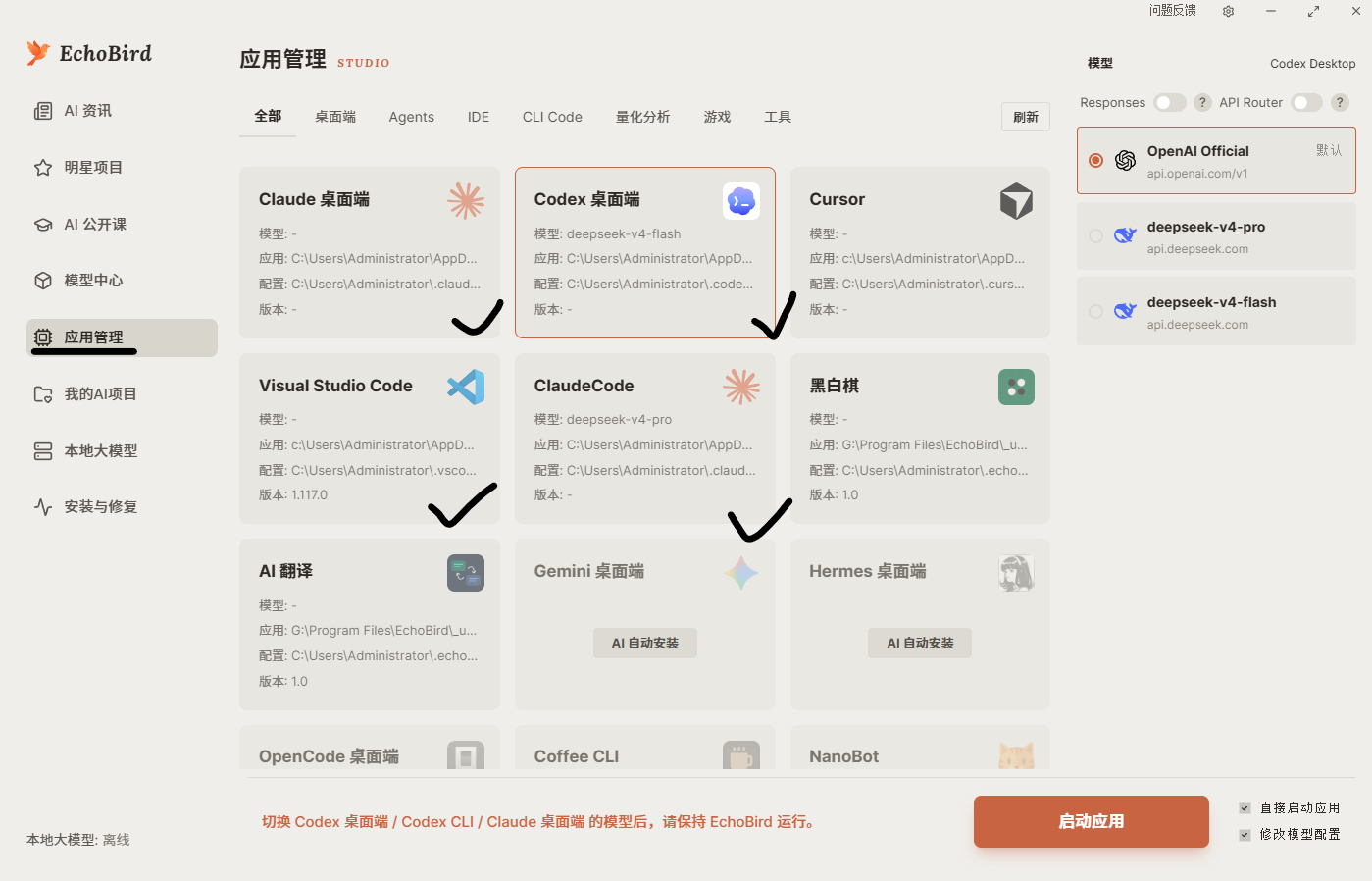Switch to the 全部 tab
Viewport: 1372px width, 881px height.
click(x=268, y=116)
